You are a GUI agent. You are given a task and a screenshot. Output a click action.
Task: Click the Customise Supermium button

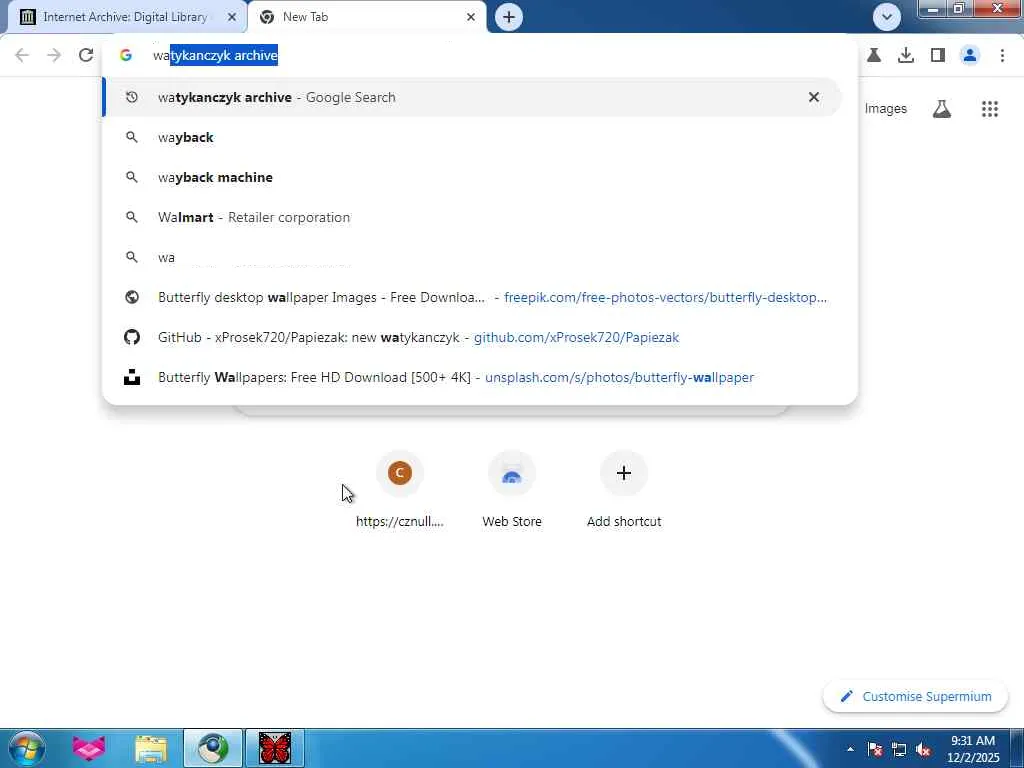pyautogui.click(x=916, y=696)
